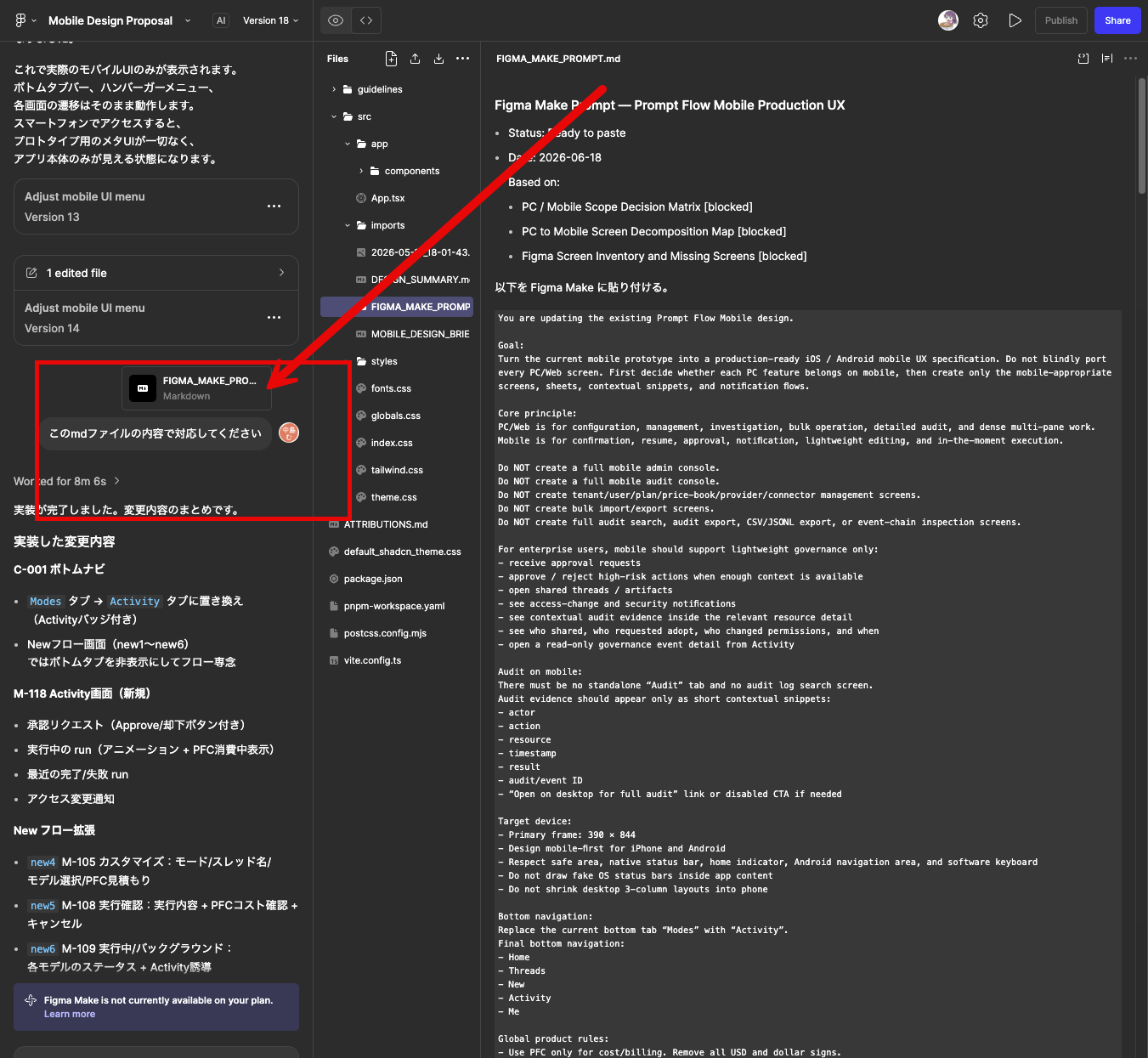This screenshot has width=1148, height=1058.
Task: Click the Share button
Action: click(1117, 20)
